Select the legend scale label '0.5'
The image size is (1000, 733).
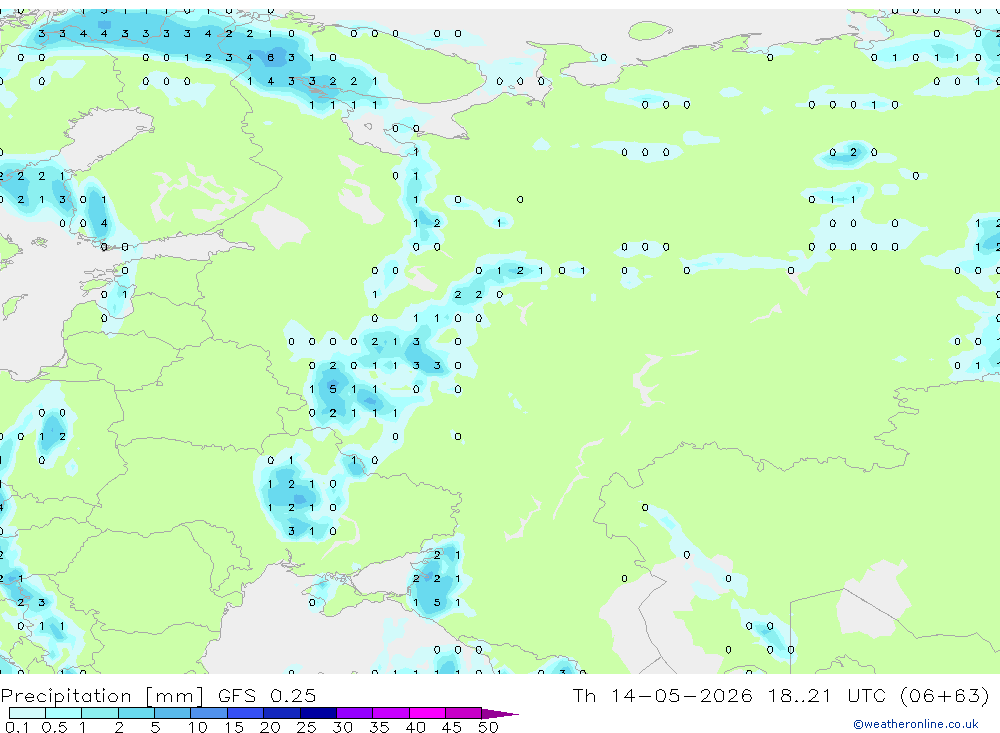54,727
